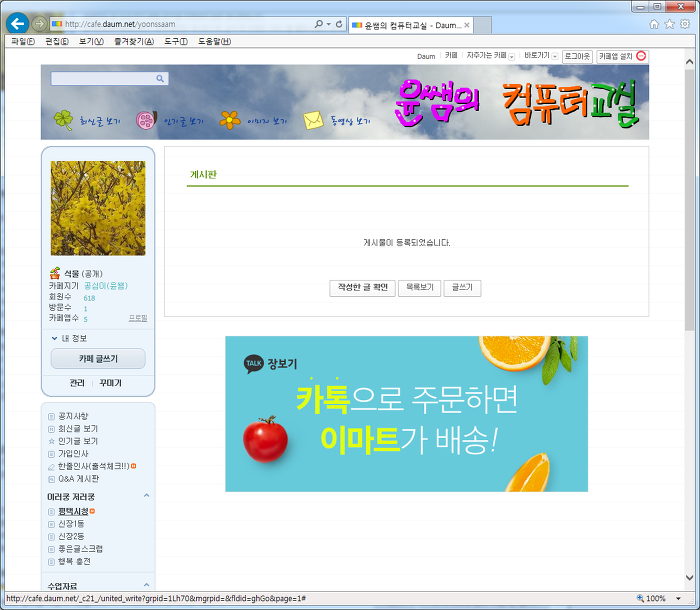The width and height of the screenshot is (700, 610).
Task: Close the 윤쌤의 컴퓨터교실 browser tab
Action: (467, 25)
